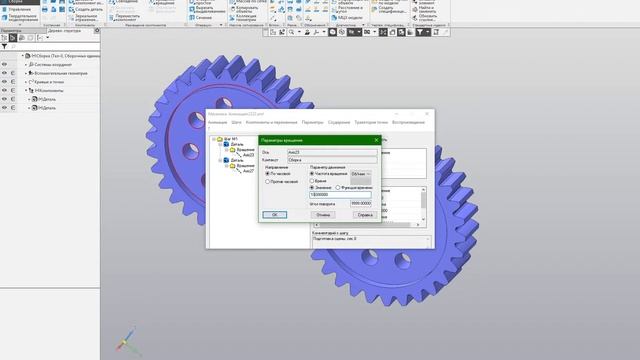
Task: Click vertical scrollbar in animation window list
Action: pos(423,200)
